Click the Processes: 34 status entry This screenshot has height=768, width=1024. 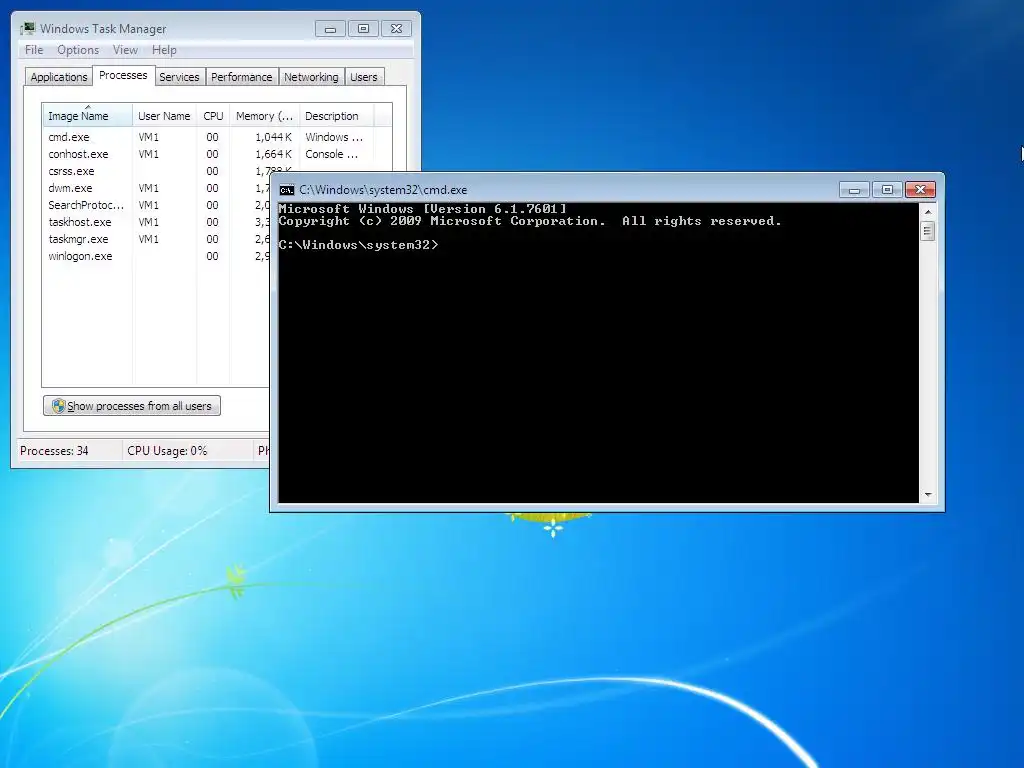54,451
